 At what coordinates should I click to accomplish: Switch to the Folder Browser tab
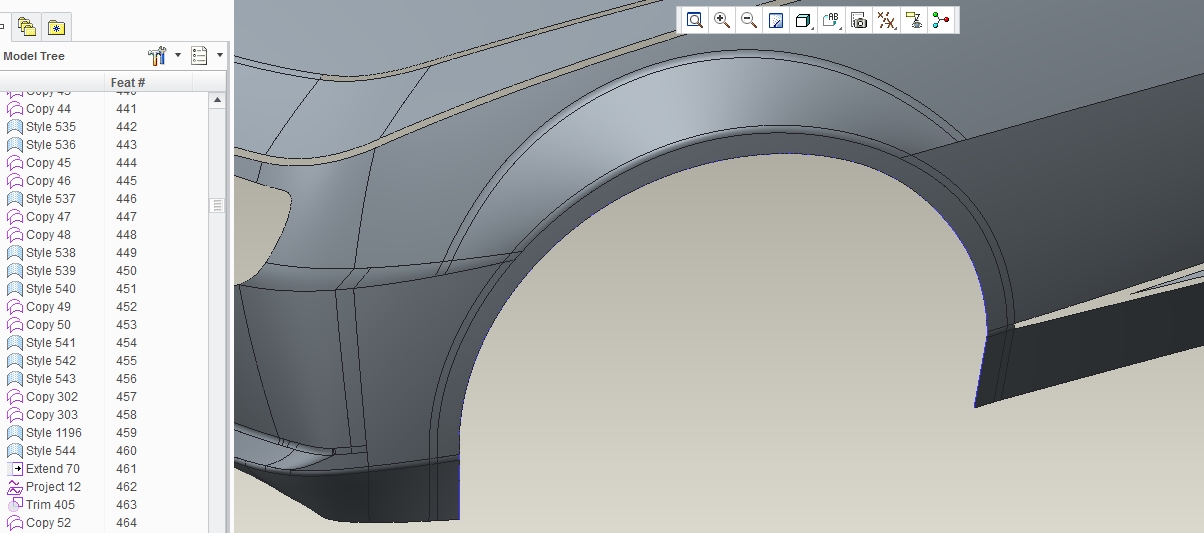tap(27, 27)
